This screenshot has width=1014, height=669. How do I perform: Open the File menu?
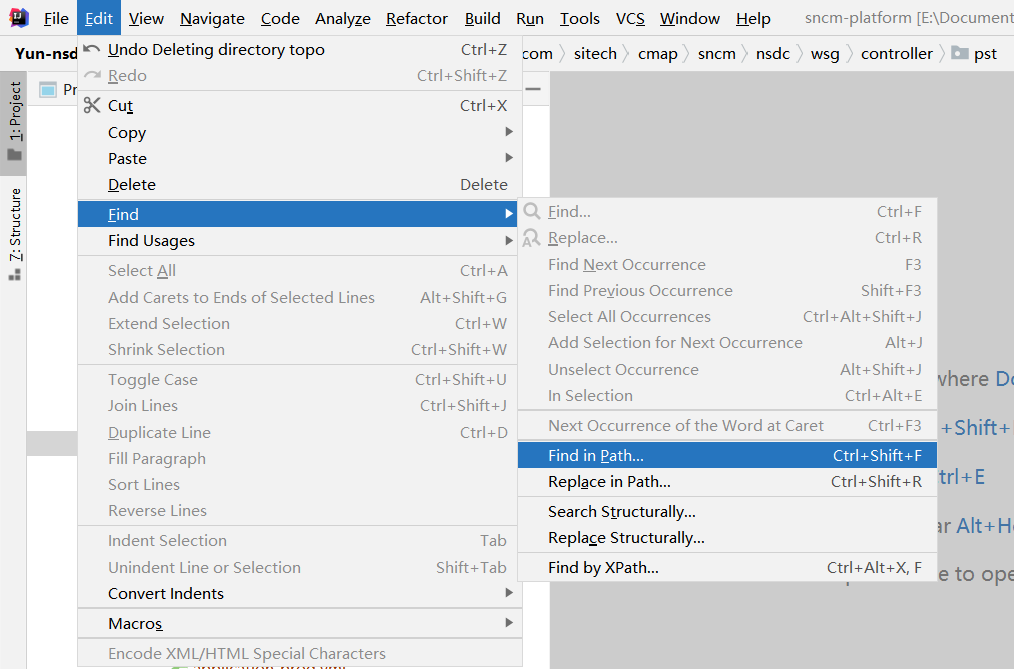pos(56,19)
